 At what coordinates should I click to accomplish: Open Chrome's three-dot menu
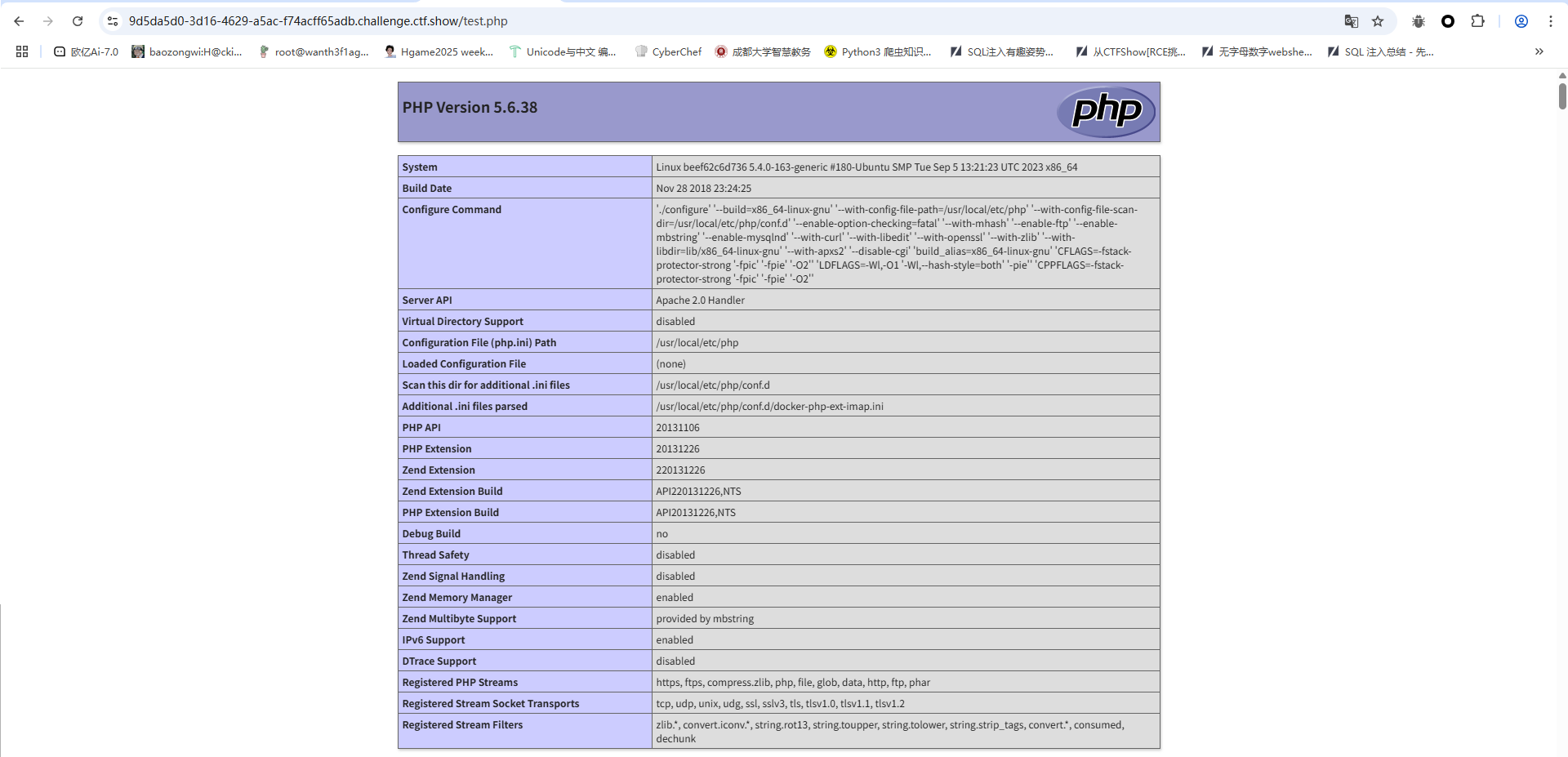tap(1551, 21)
